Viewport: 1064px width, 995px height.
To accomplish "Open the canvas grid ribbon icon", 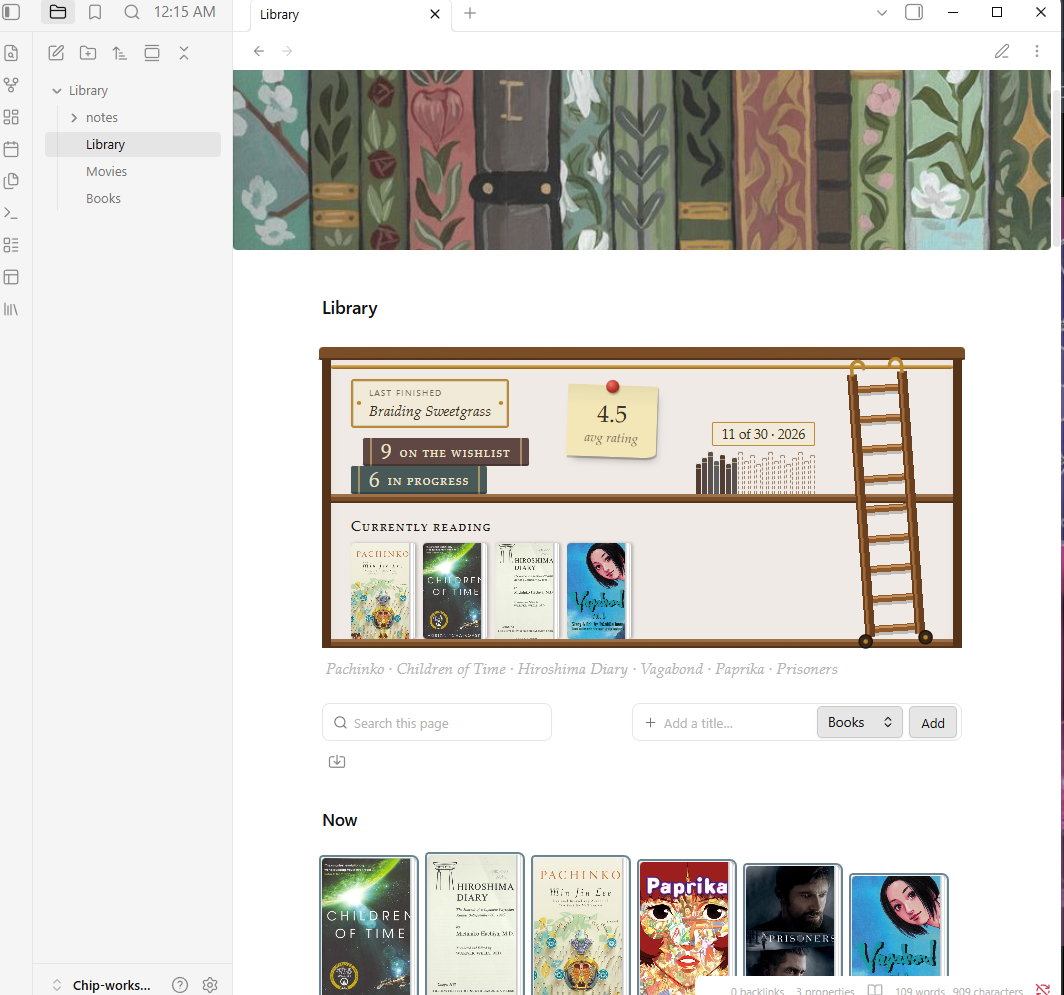I will (11, 117).
